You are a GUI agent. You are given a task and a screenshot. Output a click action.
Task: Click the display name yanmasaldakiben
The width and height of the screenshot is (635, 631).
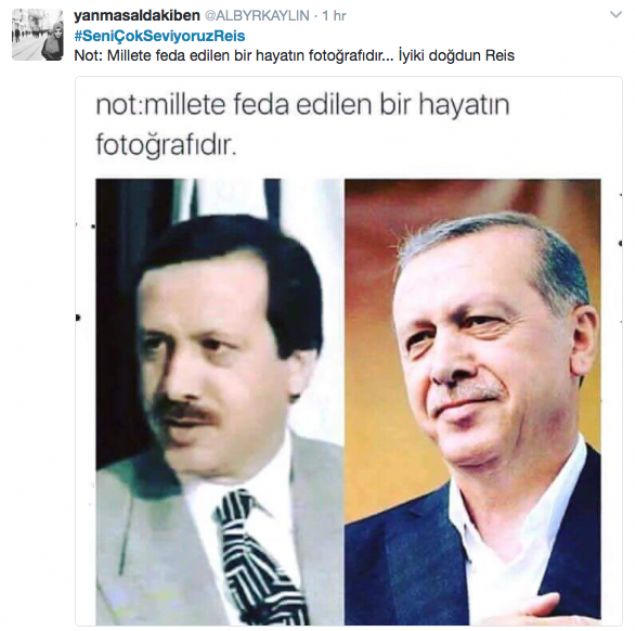tap(137, 15)
